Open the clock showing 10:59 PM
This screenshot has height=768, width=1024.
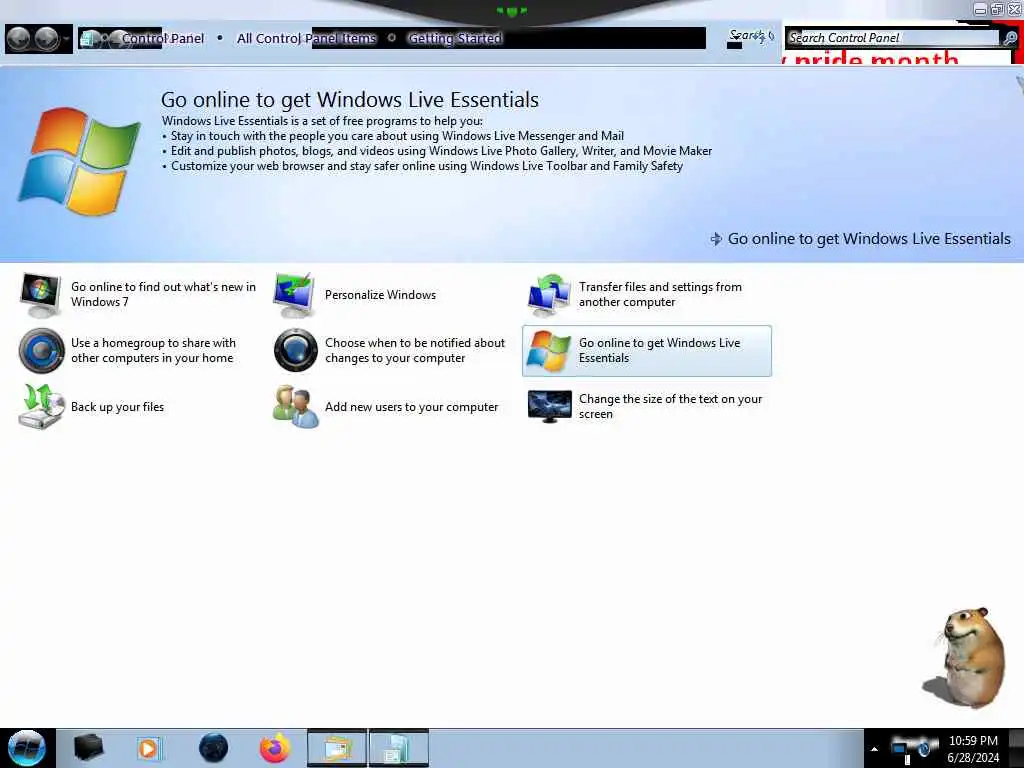pyautogui.click(x=973, y=749)
